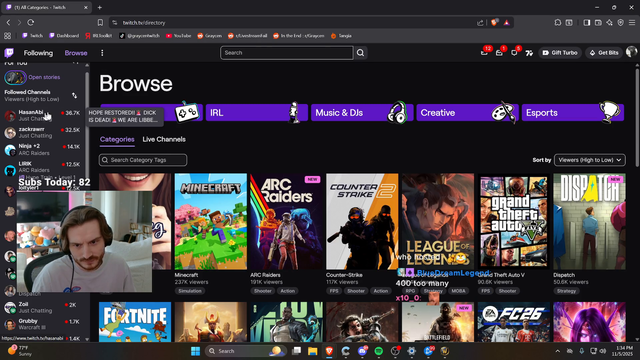Open the user profile avatar menu
This screenshot has width=640, height=360.
point(631,52)
